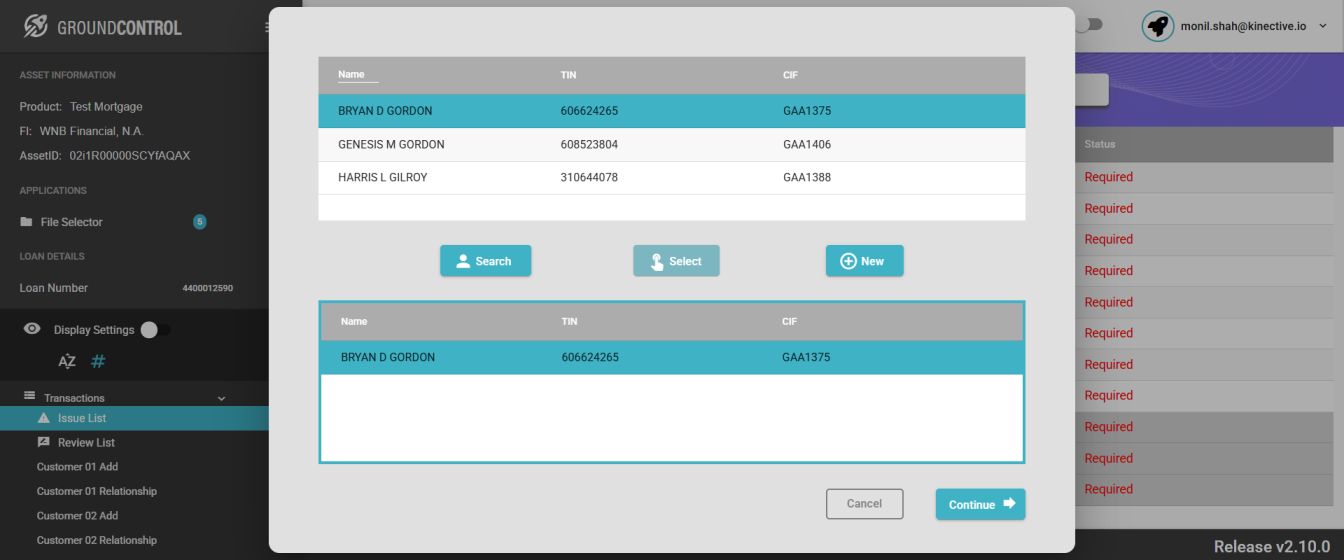Toggle the switch near the user avatar
This screenshot has height=560, width=1344.
[1088, 24]
